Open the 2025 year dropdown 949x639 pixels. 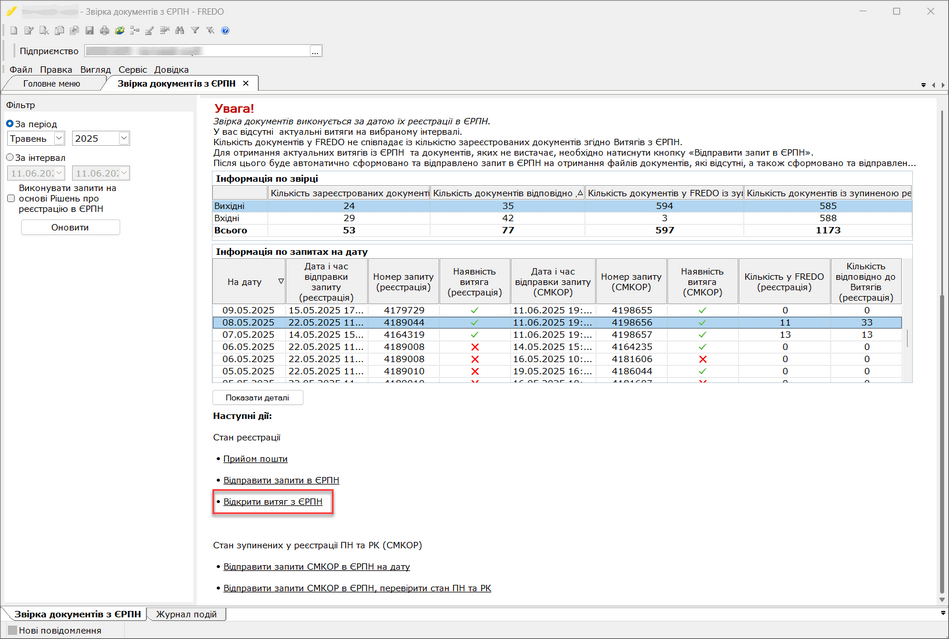tap(123, 139)
